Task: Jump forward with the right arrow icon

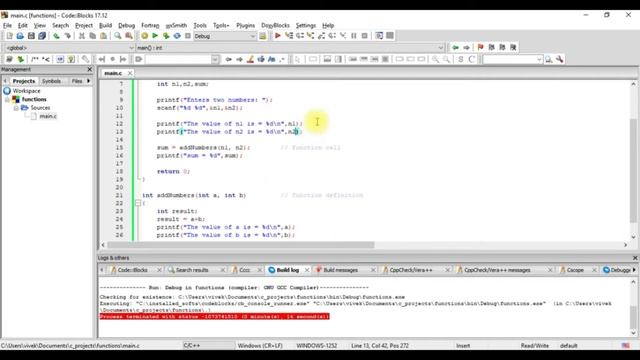Action: [x=466, y=48]
